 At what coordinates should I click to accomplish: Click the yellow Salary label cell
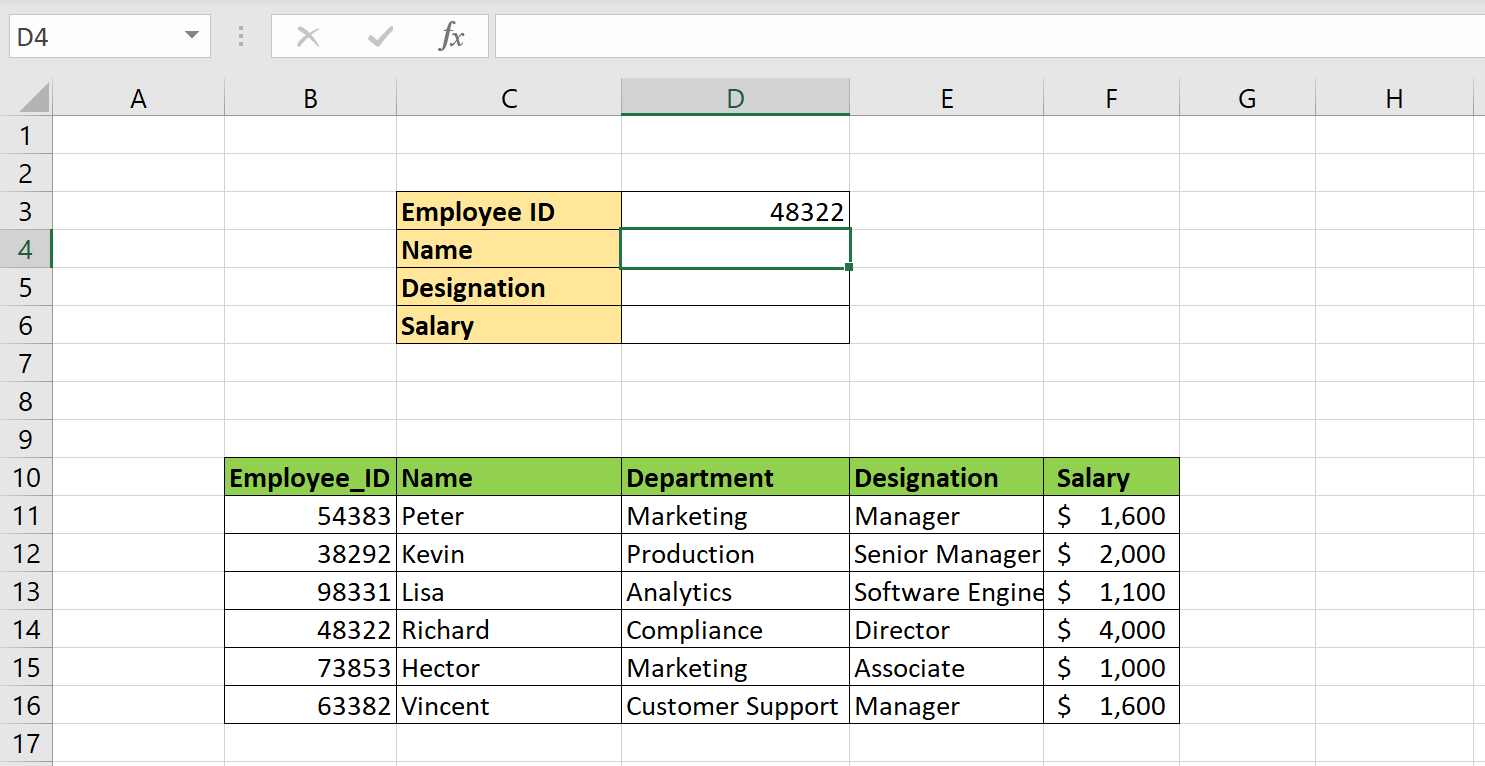[509, 325]
